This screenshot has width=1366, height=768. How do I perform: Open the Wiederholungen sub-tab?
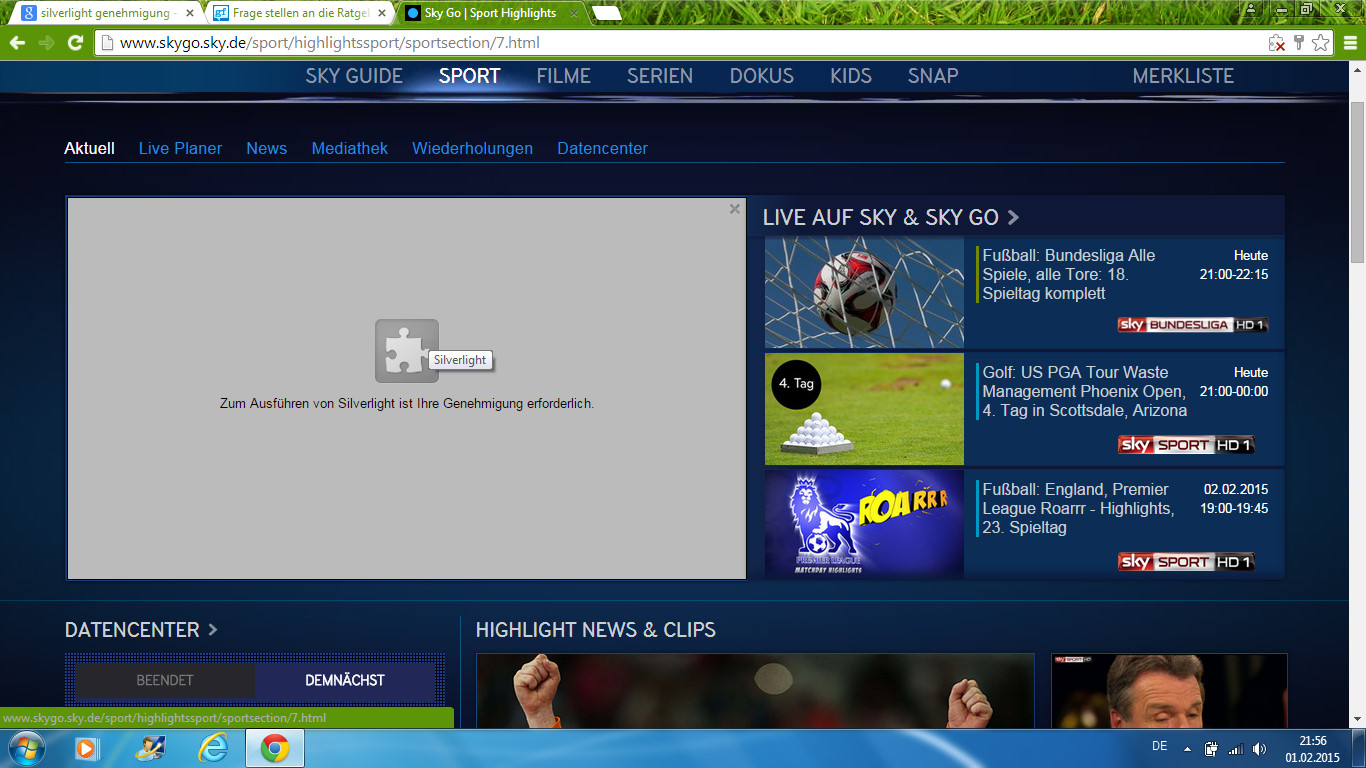(x=472, y=148)
